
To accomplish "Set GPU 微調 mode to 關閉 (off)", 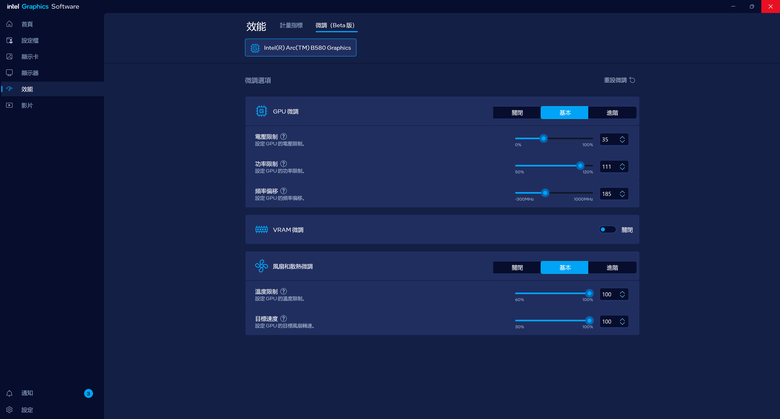I will tap(517, 112).
